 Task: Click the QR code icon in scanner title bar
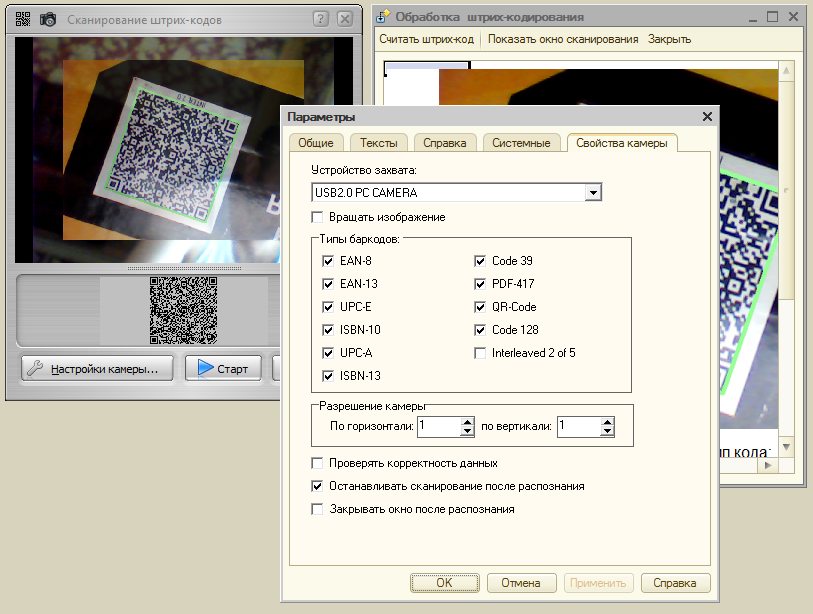tap(22, 19)
